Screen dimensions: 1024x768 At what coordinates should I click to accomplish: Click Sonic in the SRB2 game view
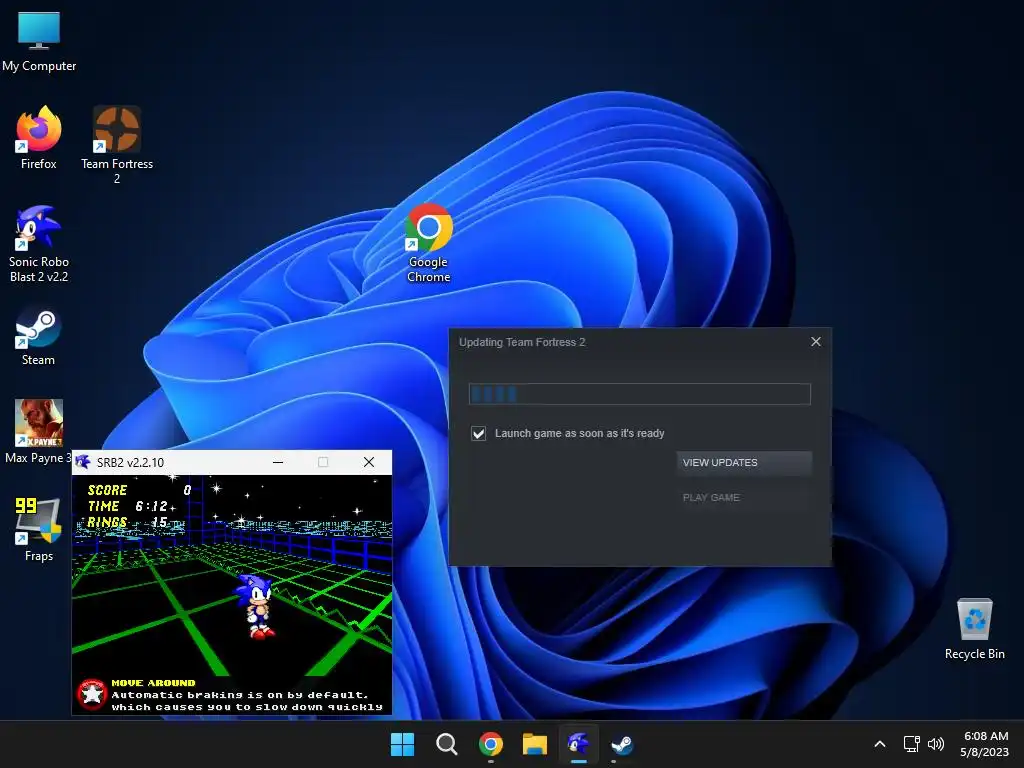point(257,605)
